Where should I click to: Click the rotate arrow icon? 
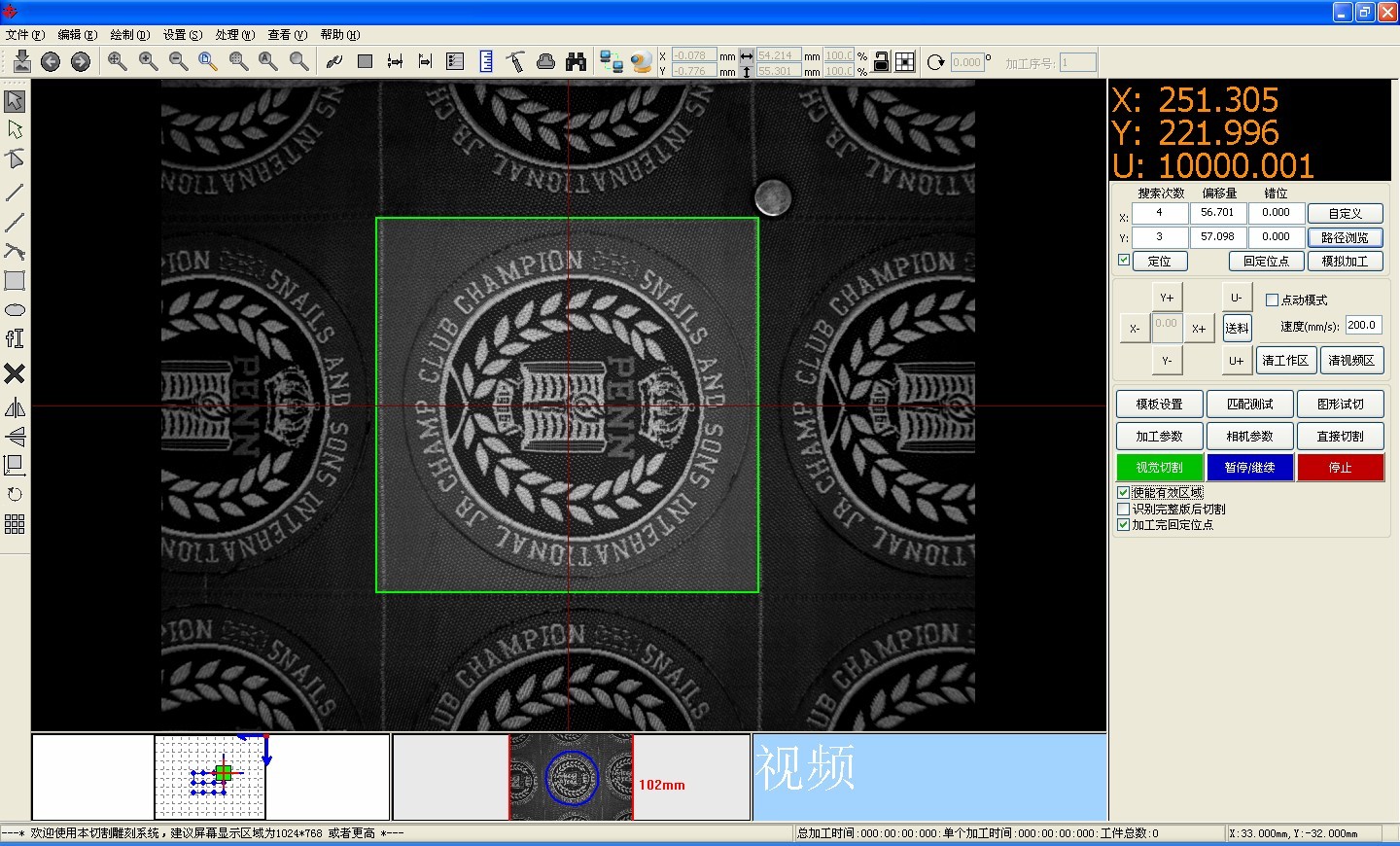pos(935,62)
